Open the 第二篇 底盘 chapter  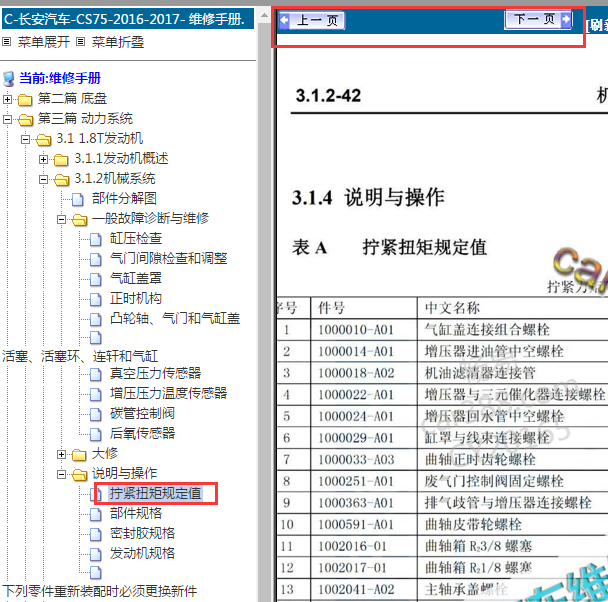point(72,98)
